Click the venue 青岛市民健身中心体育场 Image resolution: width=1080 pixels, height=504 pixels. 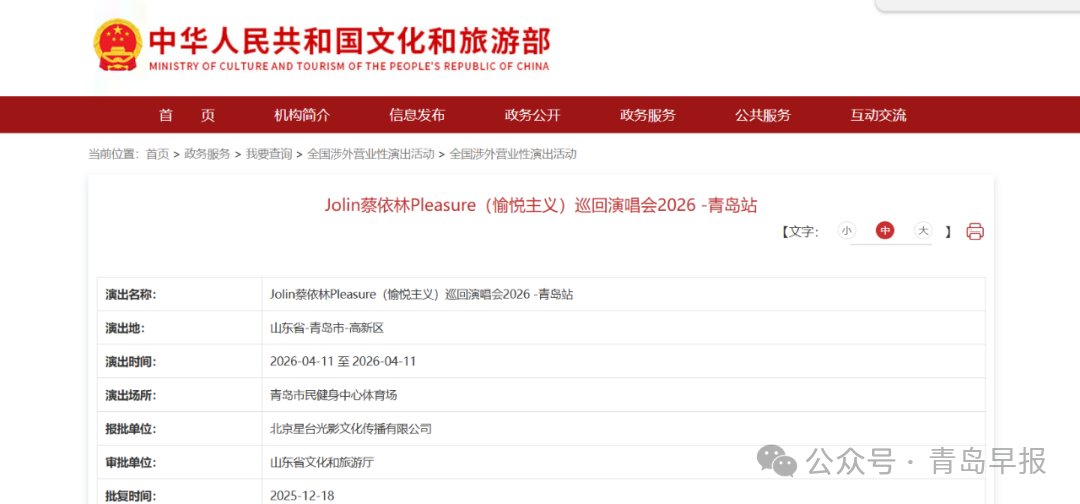pos(333,395)
